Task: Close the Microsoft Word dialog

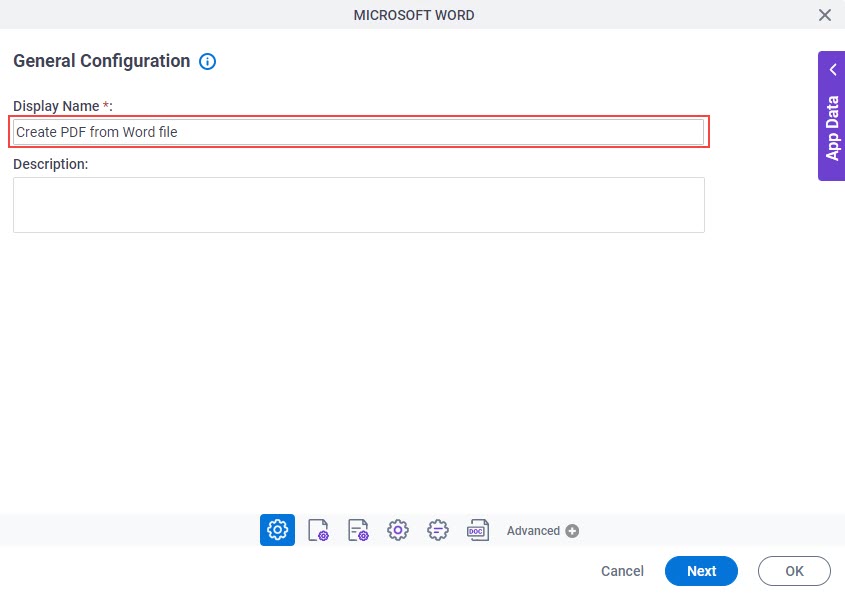Action: 825,15
